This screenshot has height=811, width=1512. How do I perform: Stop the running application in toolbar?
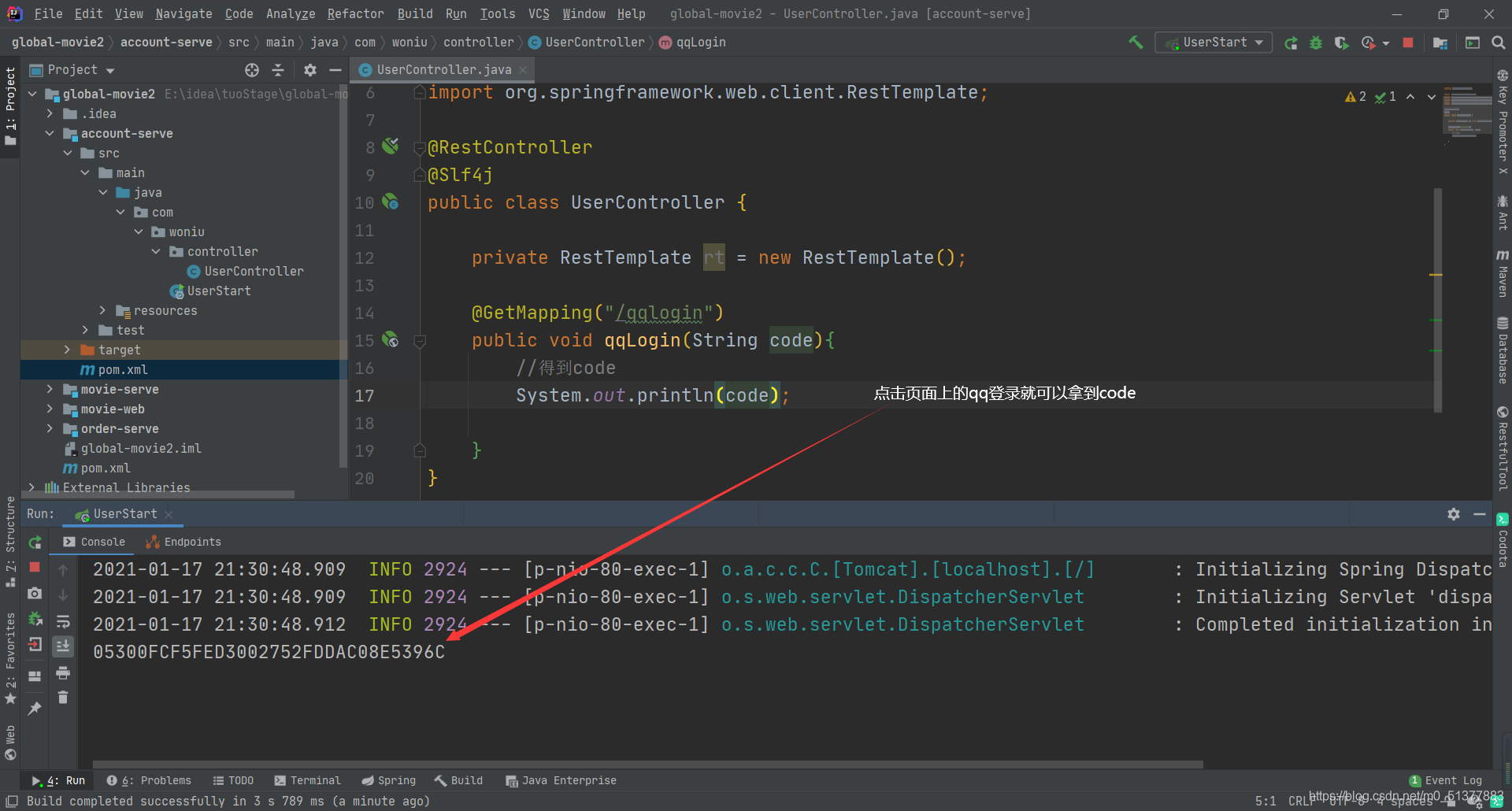coord(1408,43)
